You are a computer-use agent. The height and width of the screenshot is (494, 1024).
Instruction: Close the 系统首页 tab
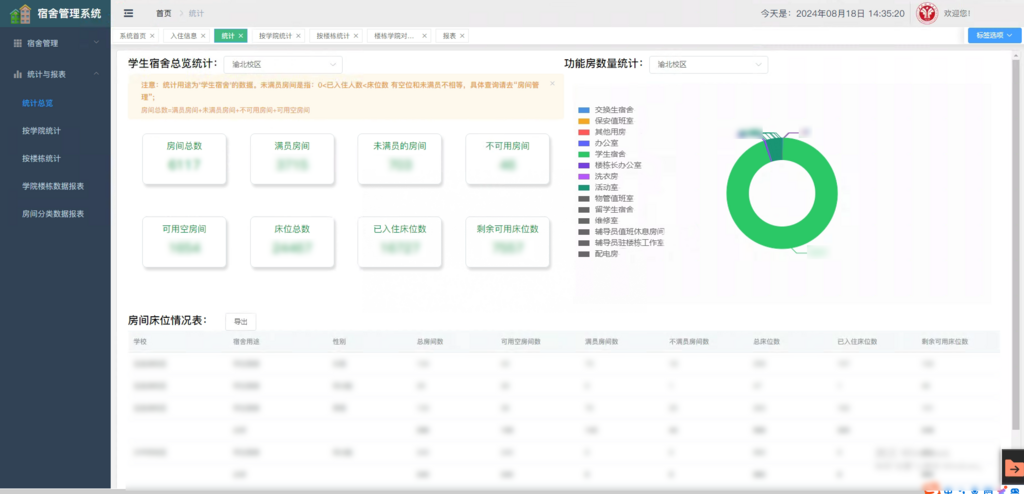[x=152, y=36]
